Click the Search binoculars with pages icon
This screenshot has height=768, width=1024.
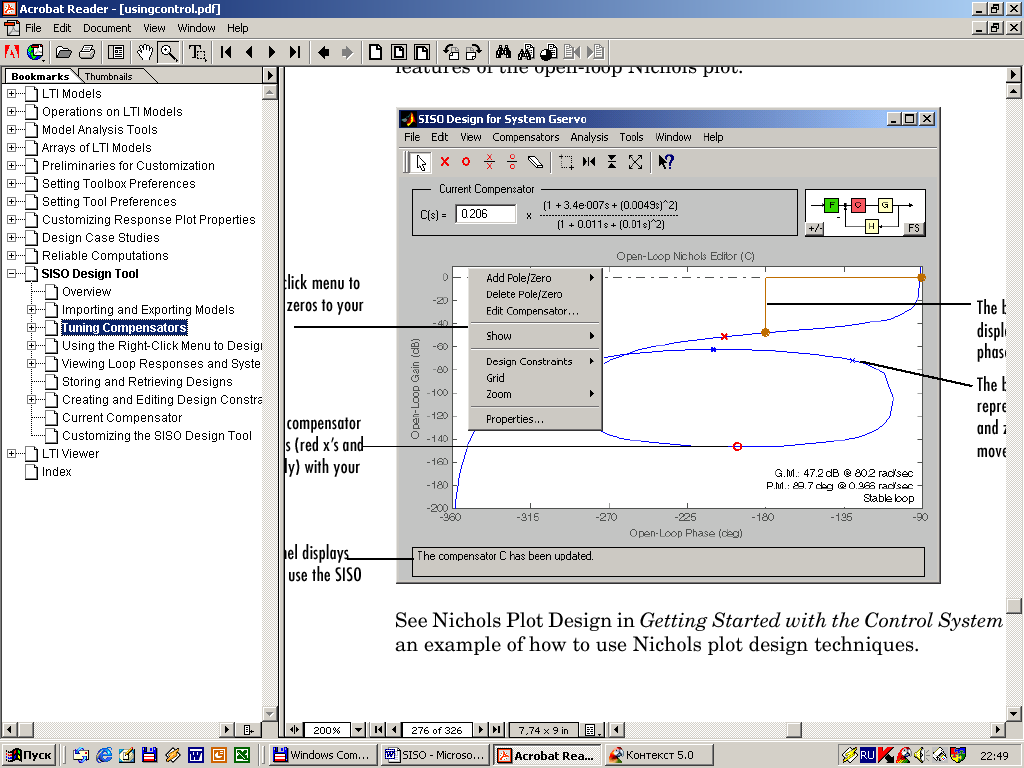(x=526, y=52)
